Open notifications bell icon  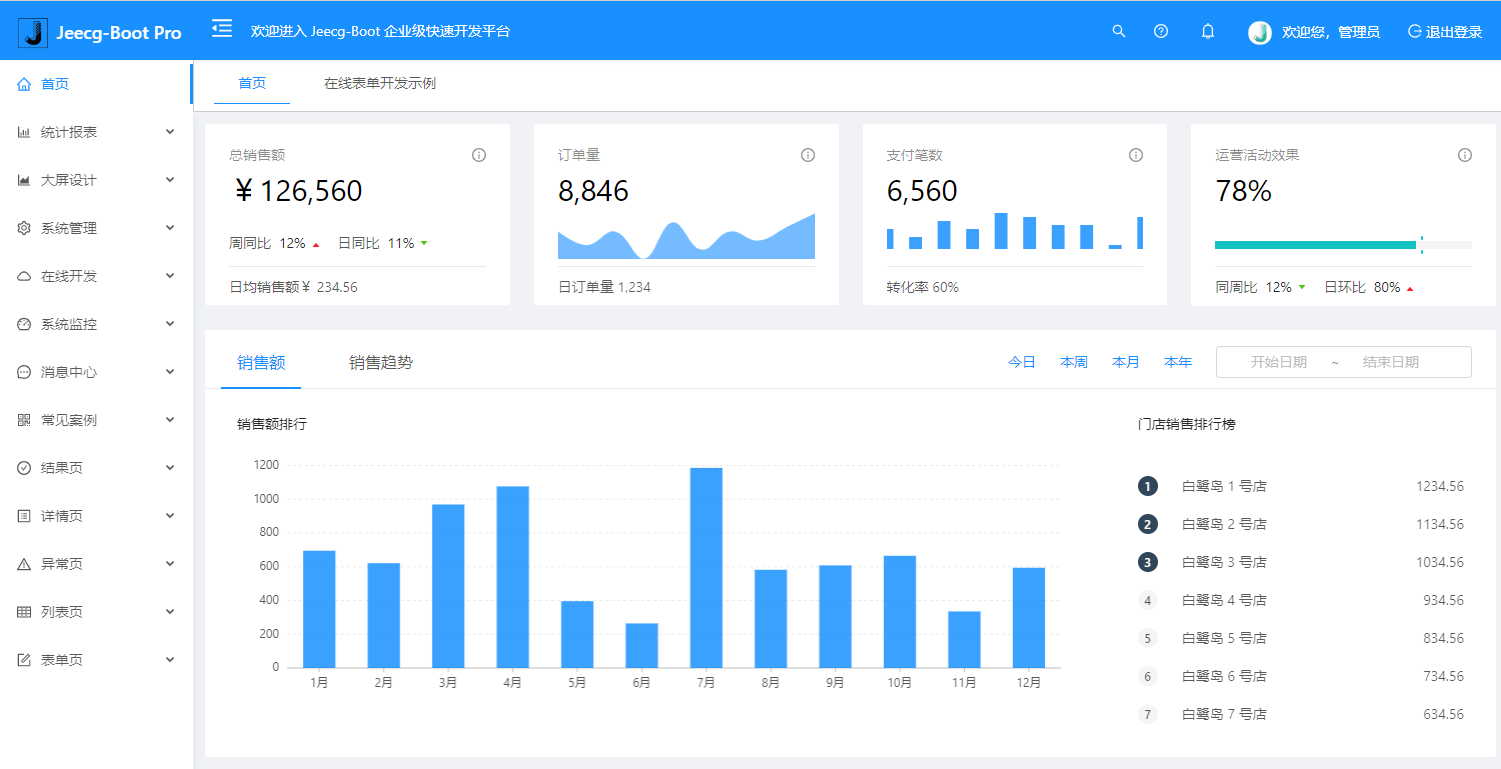coord(1208,31)
